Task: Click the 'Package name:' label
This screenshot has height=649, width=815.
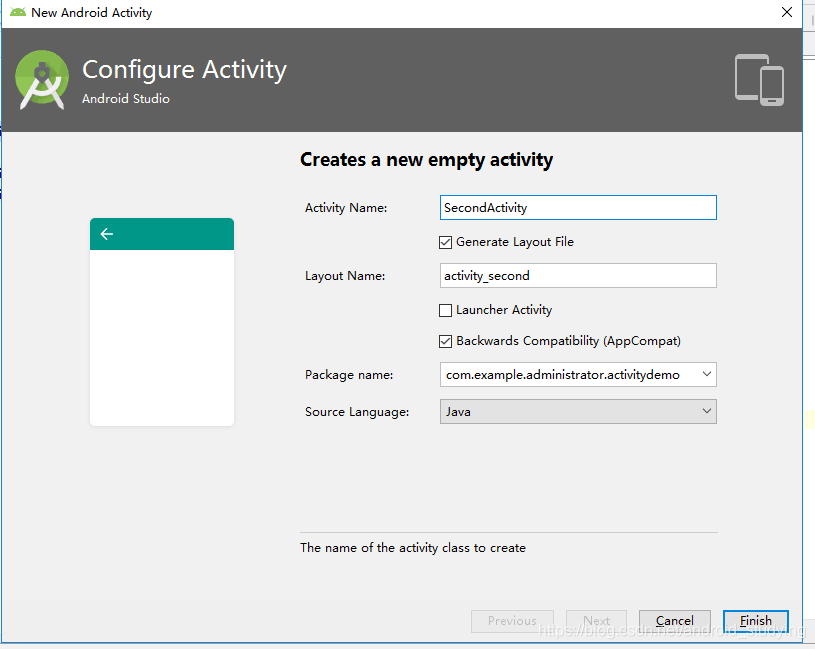Action: (x=349, y=375)
